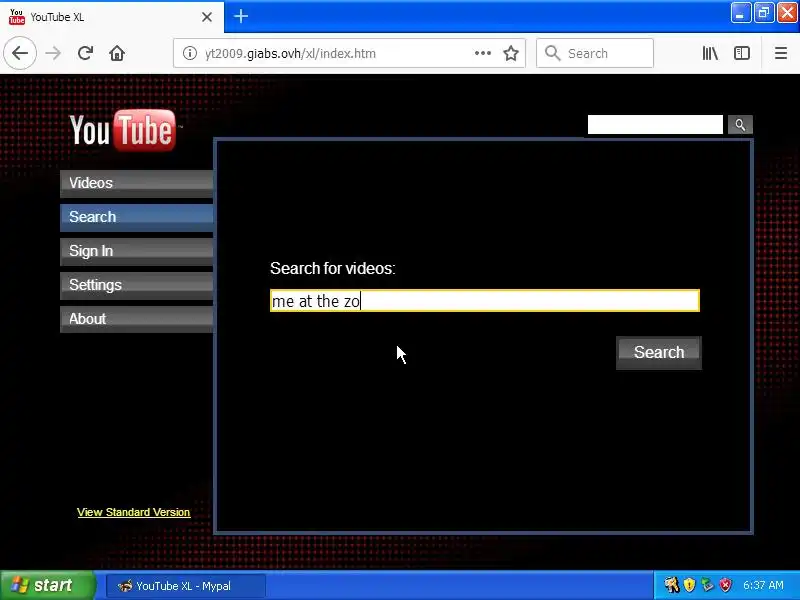The width and height of the screenshot is (800, 600).
Task: Select the YouTube XL browser tab
Action: pyautogui.click(x=112, y=17)
